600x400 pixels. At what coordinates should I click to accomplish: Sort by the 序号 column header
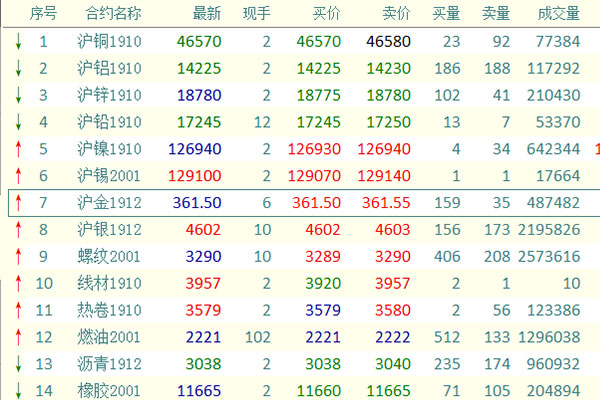coord(43,14)
